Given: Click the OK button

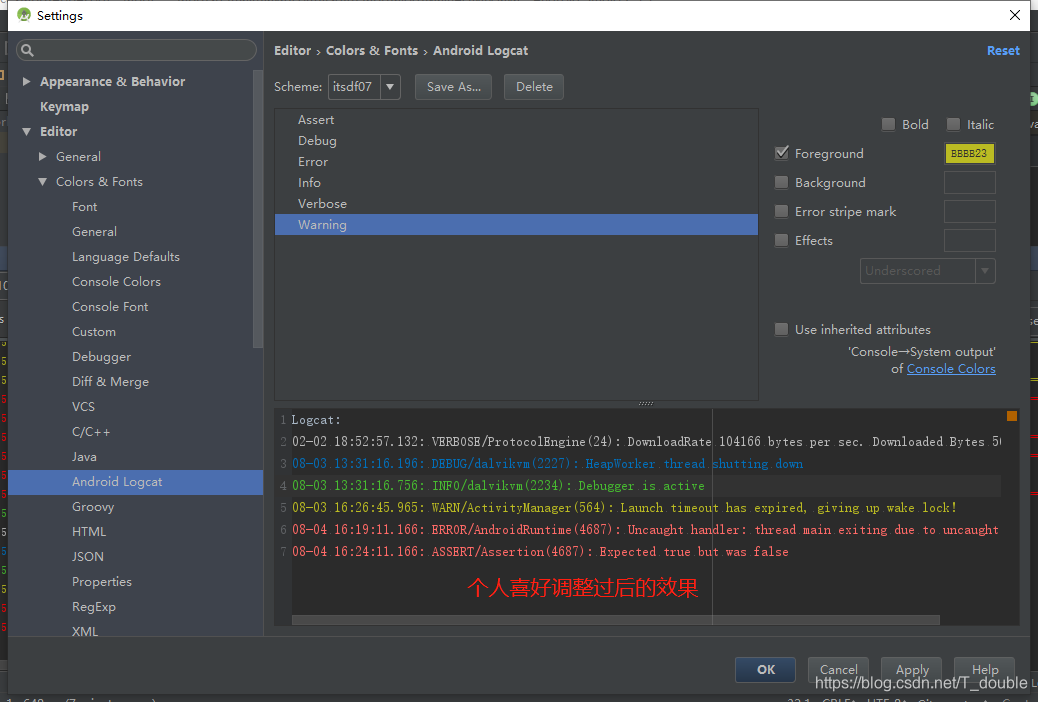Looking at the screenshot, I should pos(765,670).
